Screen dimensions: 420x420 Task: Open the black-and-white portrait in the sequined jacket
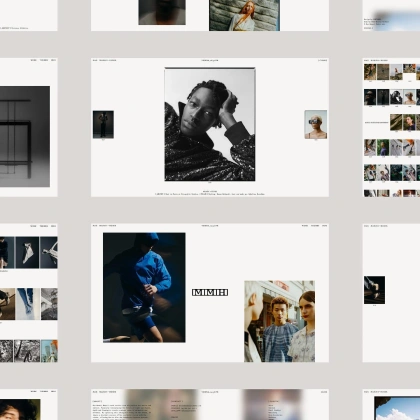pos(210,124)
